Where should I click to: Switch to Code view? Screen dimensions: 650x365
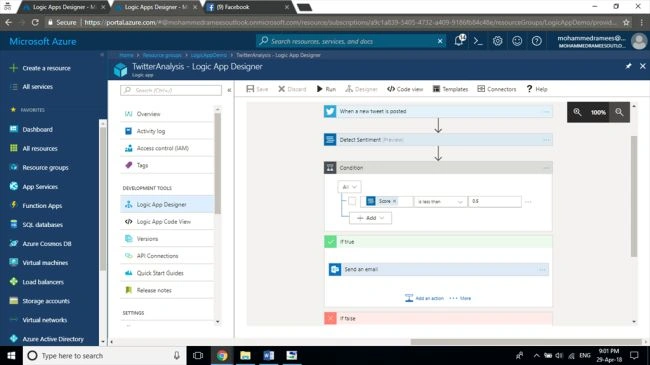pyautogui.click(x=405, y=89)
